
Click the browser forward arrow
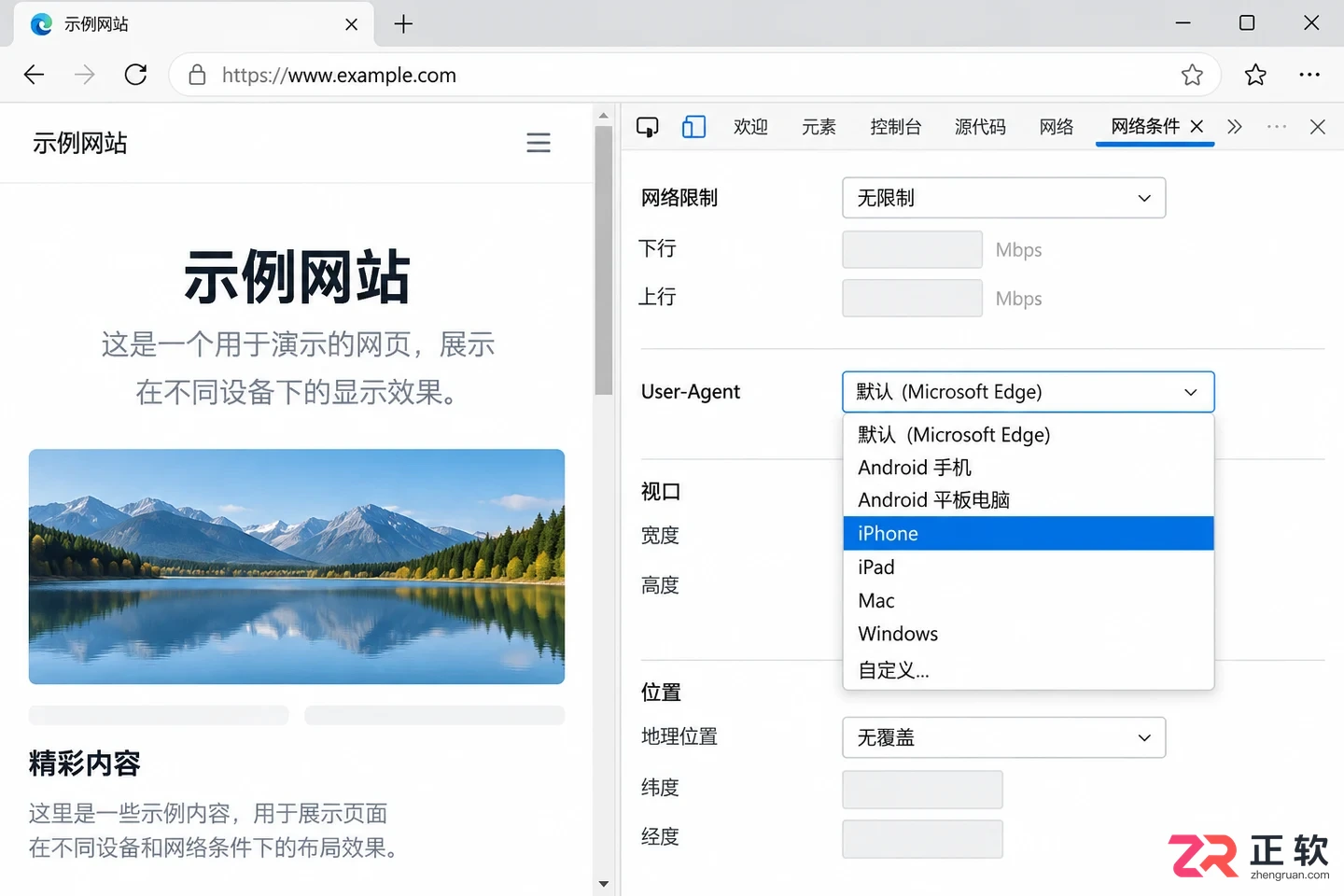pos(85,75)
